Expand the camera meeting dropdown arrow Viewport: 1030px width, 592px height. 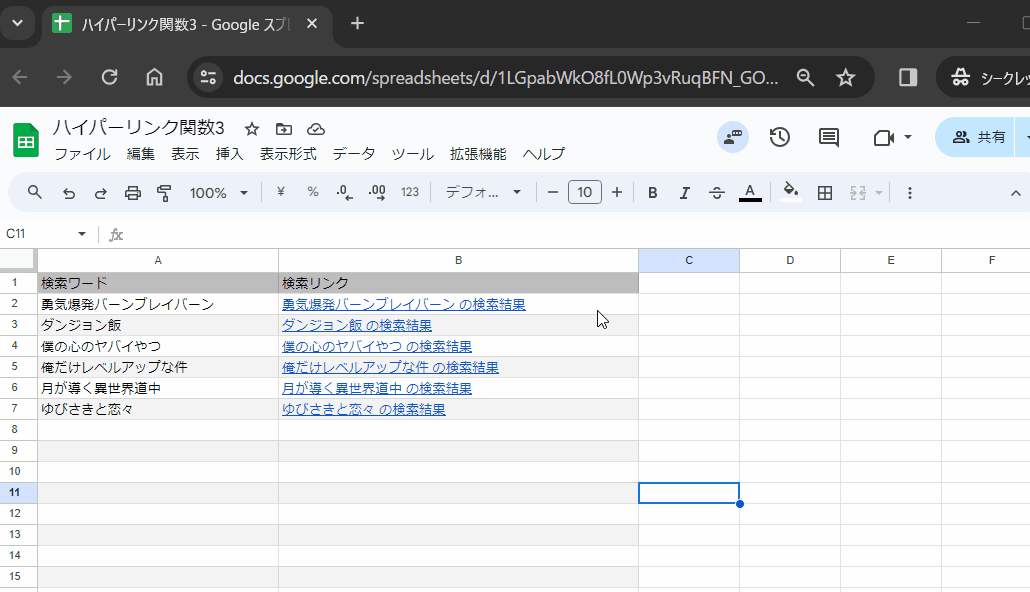tap(908, 137)
